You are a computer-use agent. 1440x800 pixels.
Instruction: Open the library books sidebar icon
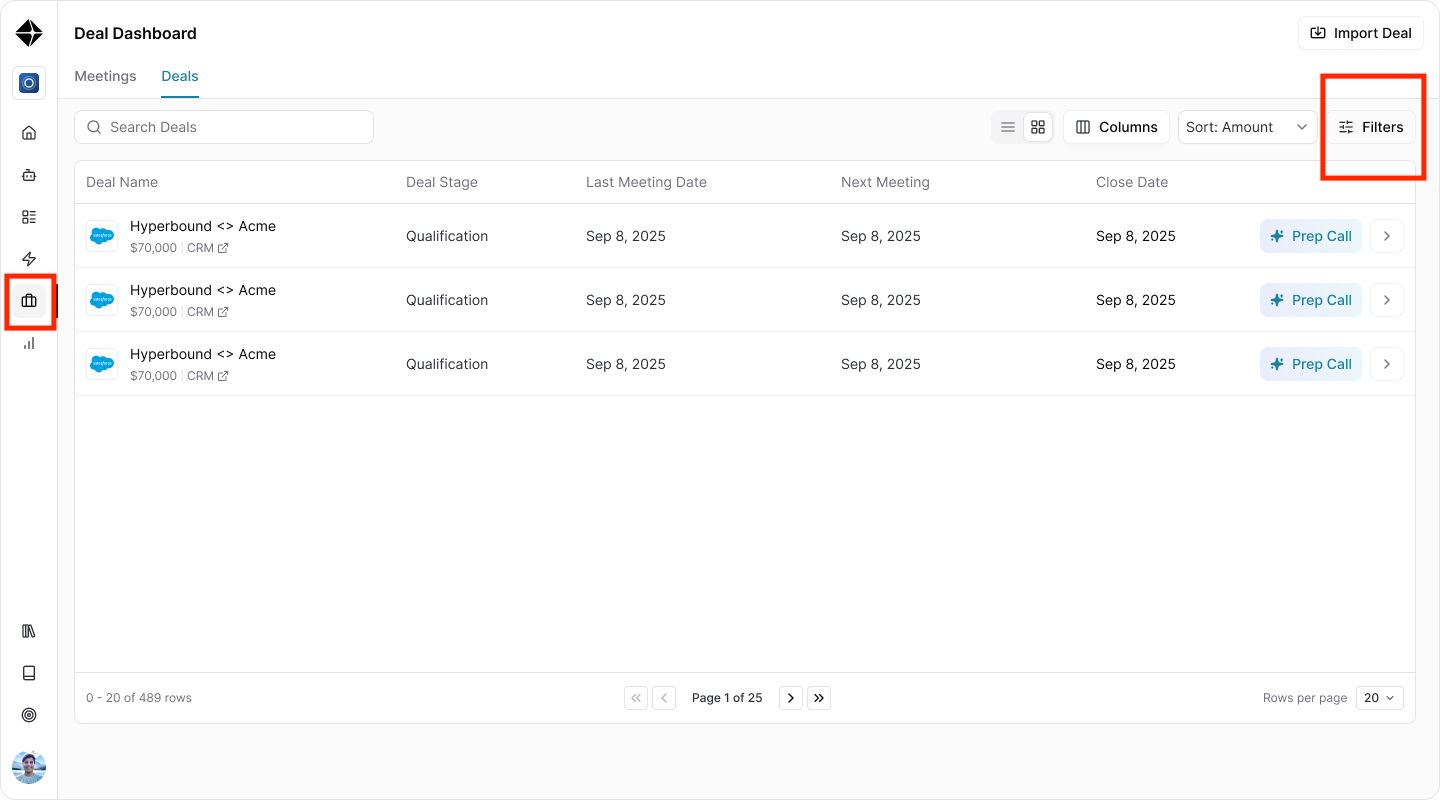[x=29, y=631]
